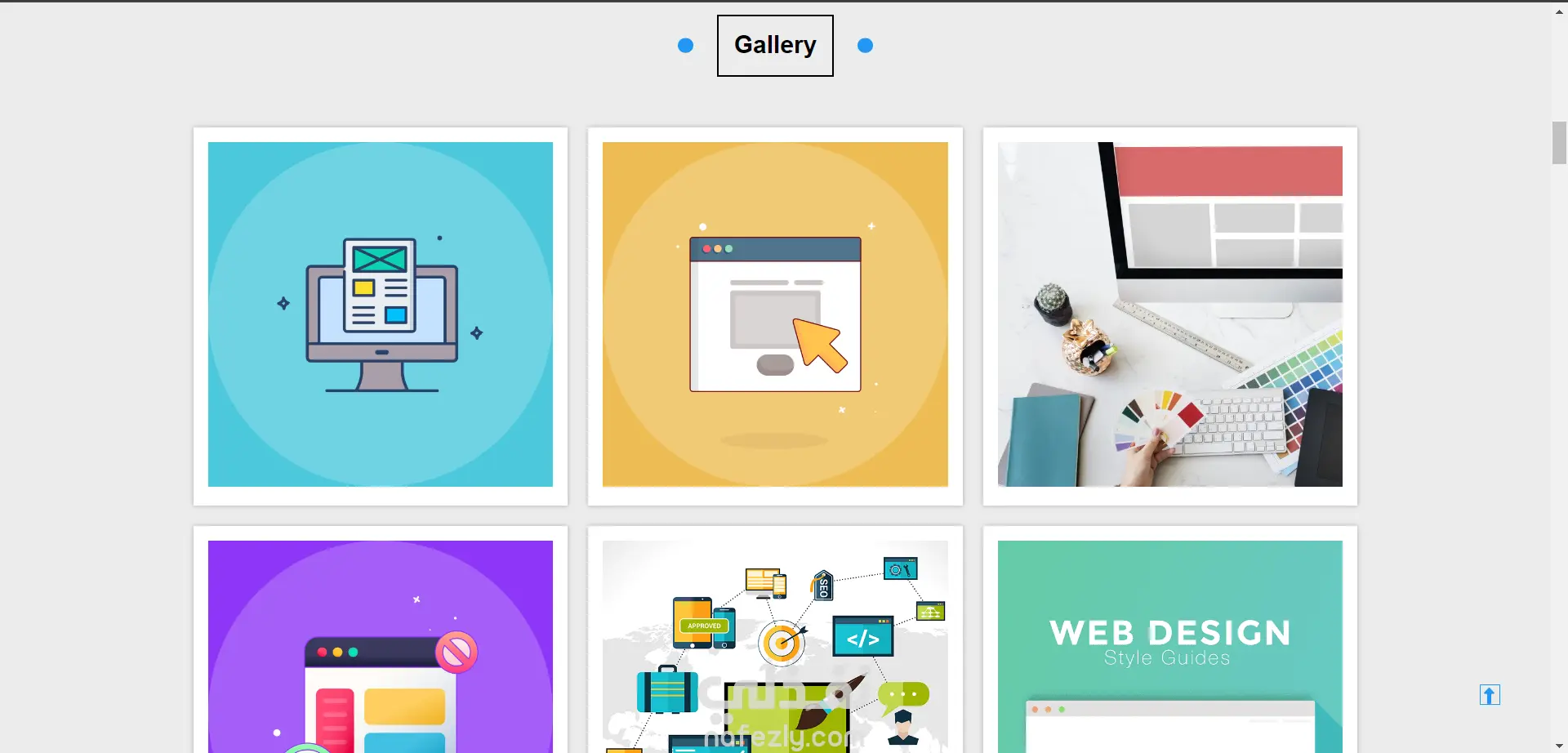The height and width of the screenshot is (753, 1568).
Task: Click the scrollbar down arrow
Action: click(1560, 745)
